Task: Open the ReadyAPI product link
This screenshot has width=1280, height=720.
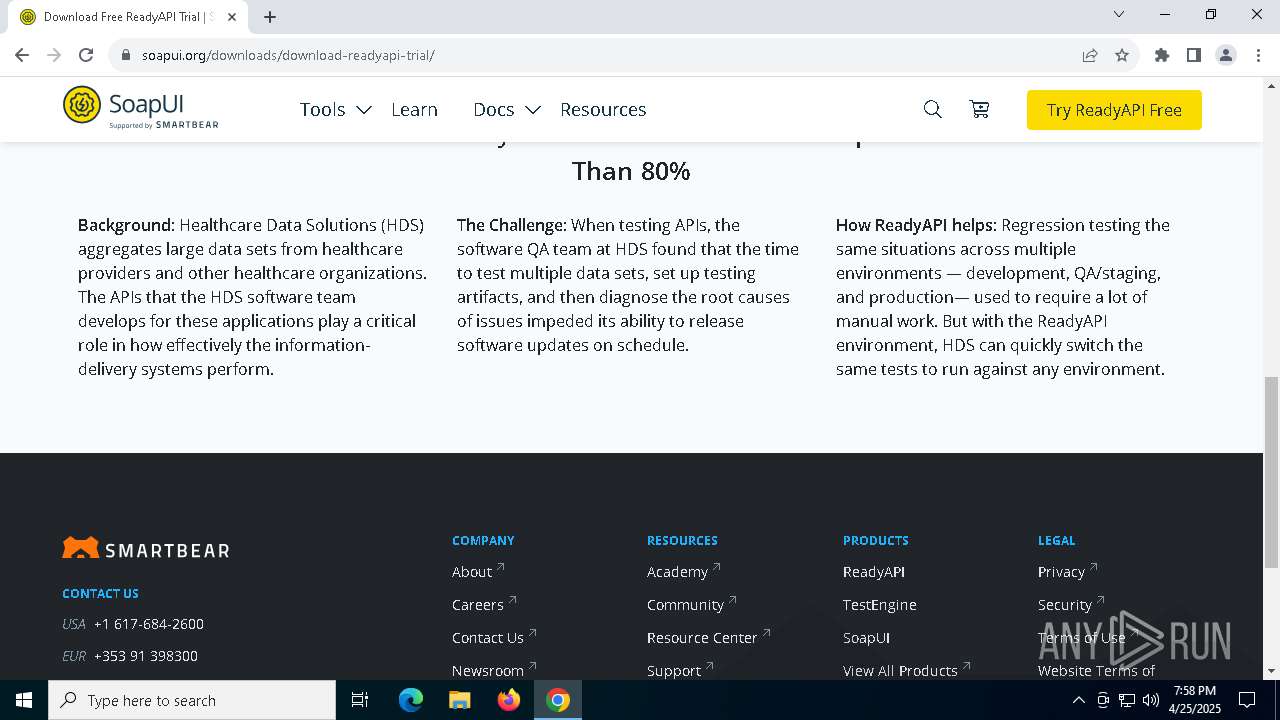Action: [874, 571]
